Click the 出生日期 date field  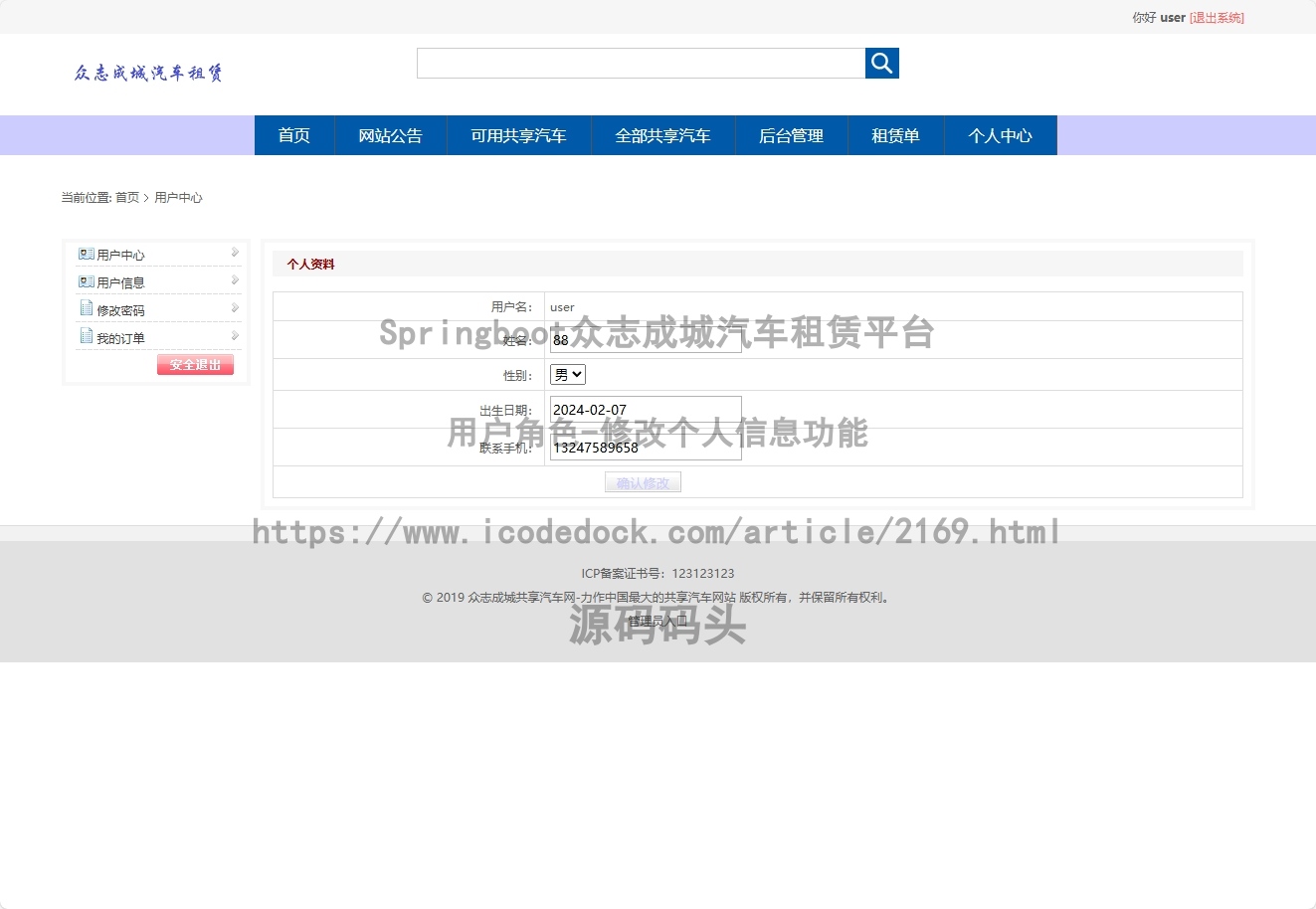tap(646, 410)
